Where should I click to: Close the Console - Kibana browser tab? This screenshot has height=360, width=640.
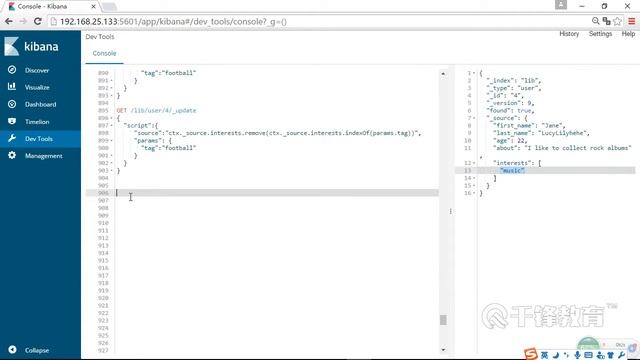[x=93, y=7]
